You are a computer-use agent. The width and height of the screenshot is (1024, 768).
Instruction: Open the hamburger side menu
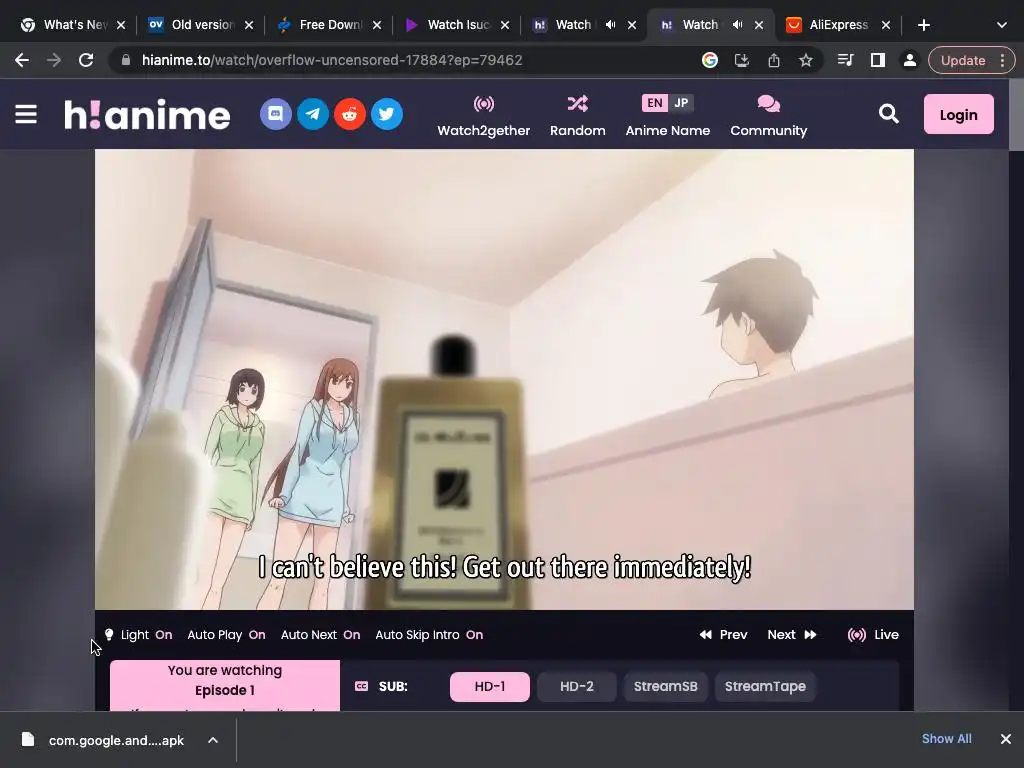pyautogui.click(x=26, y=114)
